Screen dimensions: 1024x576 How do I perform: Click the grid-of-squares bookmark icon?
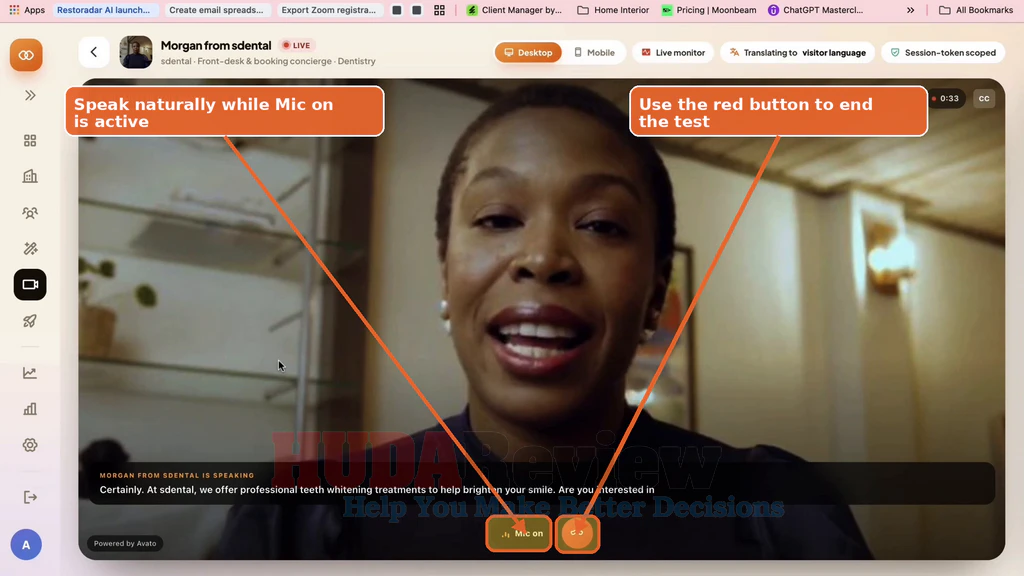pos(440,10)
